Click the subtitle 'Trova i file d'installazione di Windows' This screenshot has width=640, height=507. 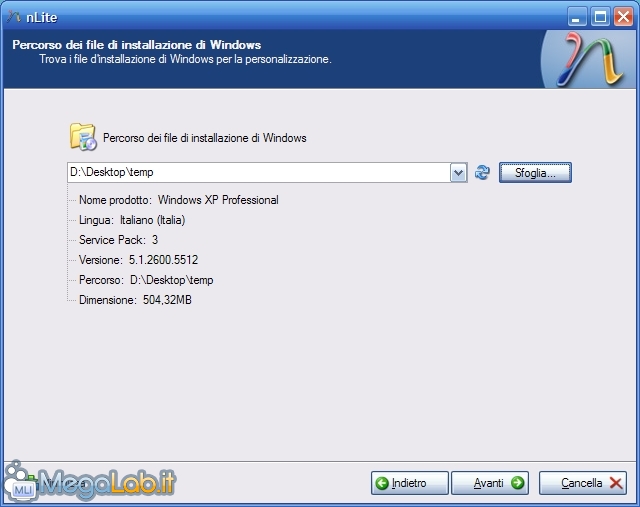point(185,59)
